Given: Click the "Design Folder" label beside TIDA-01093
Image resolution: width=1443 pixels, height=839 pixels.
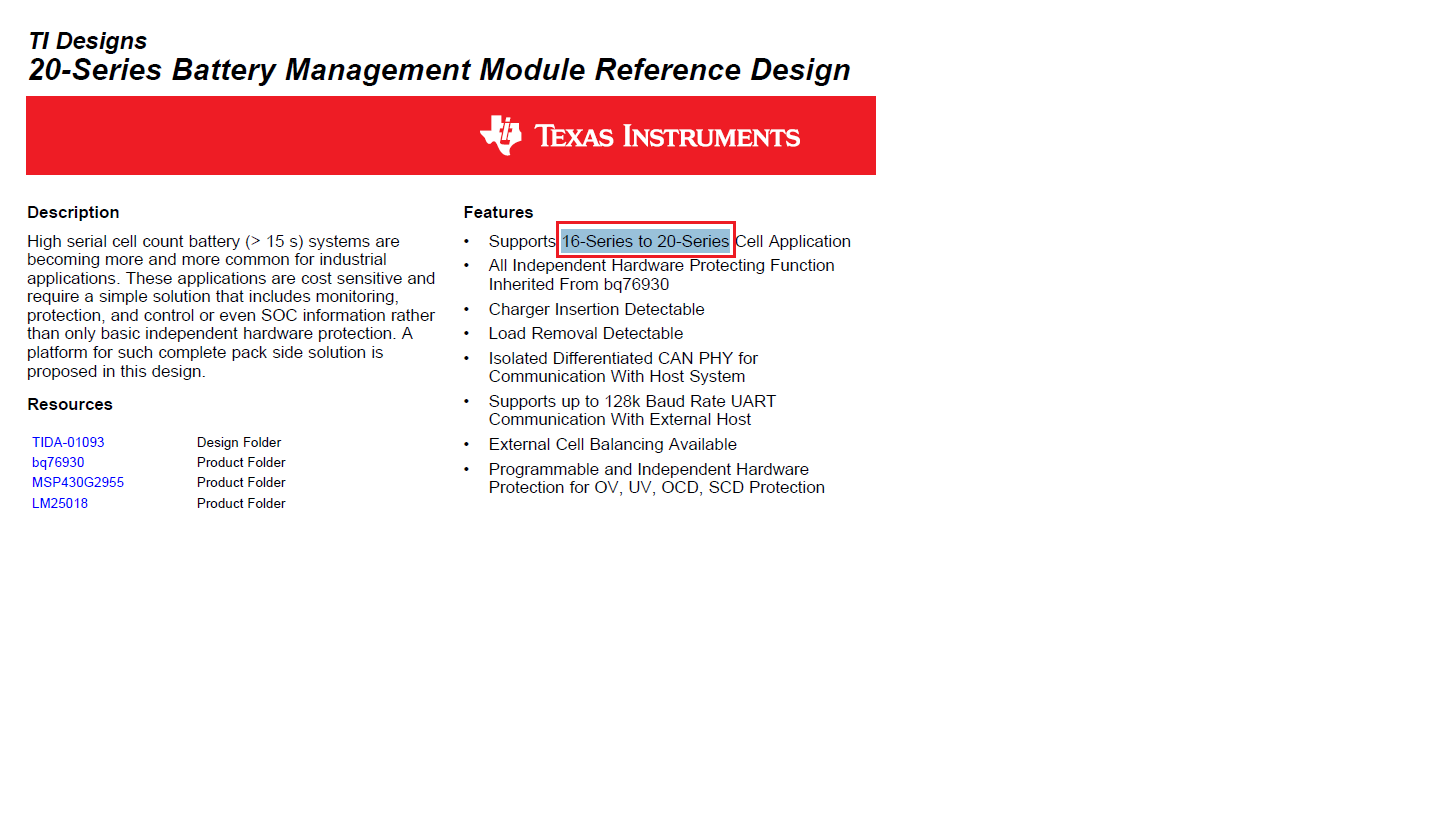Looking at the screenshot, I should (239, 442).
